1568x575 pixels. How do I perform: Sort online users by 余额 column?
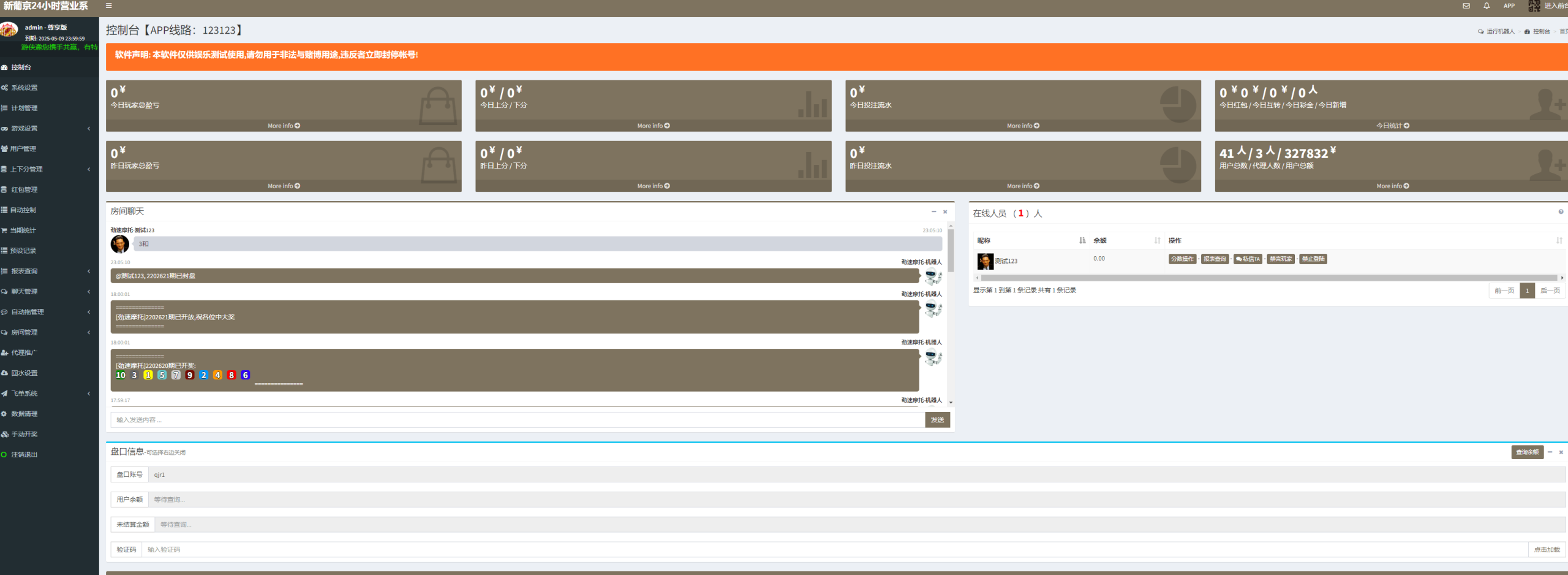point(1157,241)
